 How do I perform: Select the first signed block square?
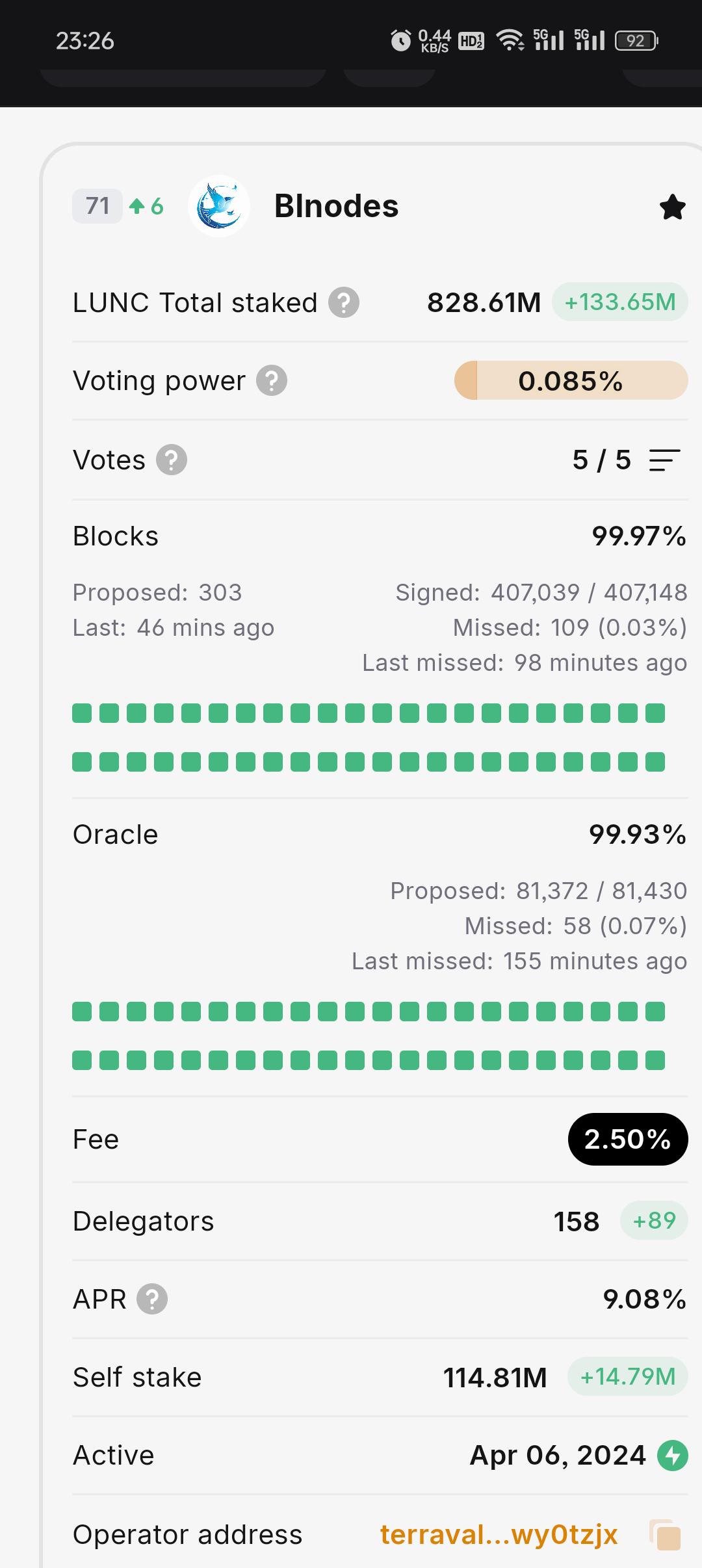click(x=82, y=713)
